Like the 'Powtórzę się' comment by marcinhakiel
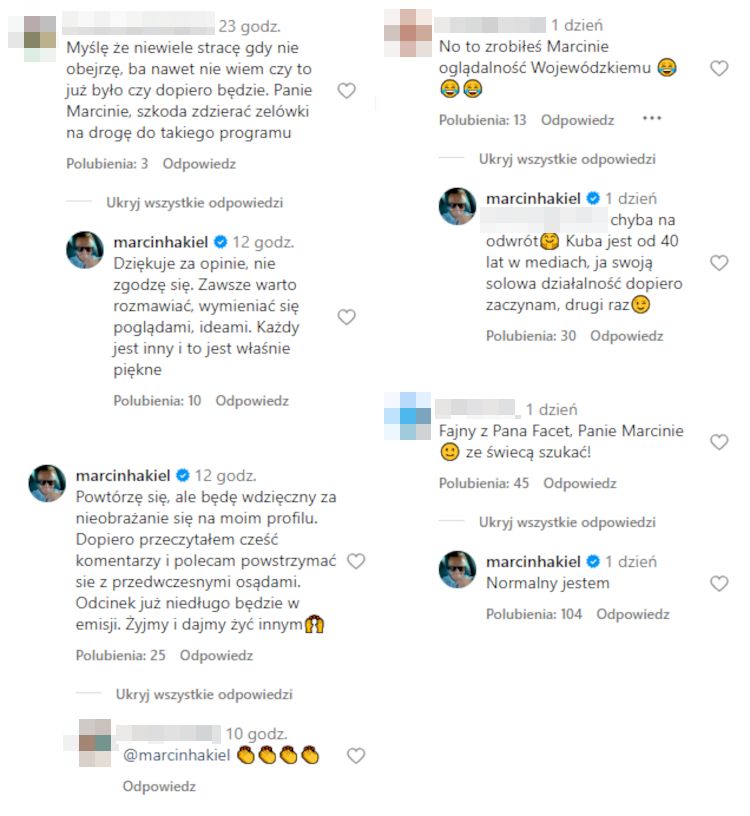The width and height of the screenshot is (750, 816). (356, 561)
